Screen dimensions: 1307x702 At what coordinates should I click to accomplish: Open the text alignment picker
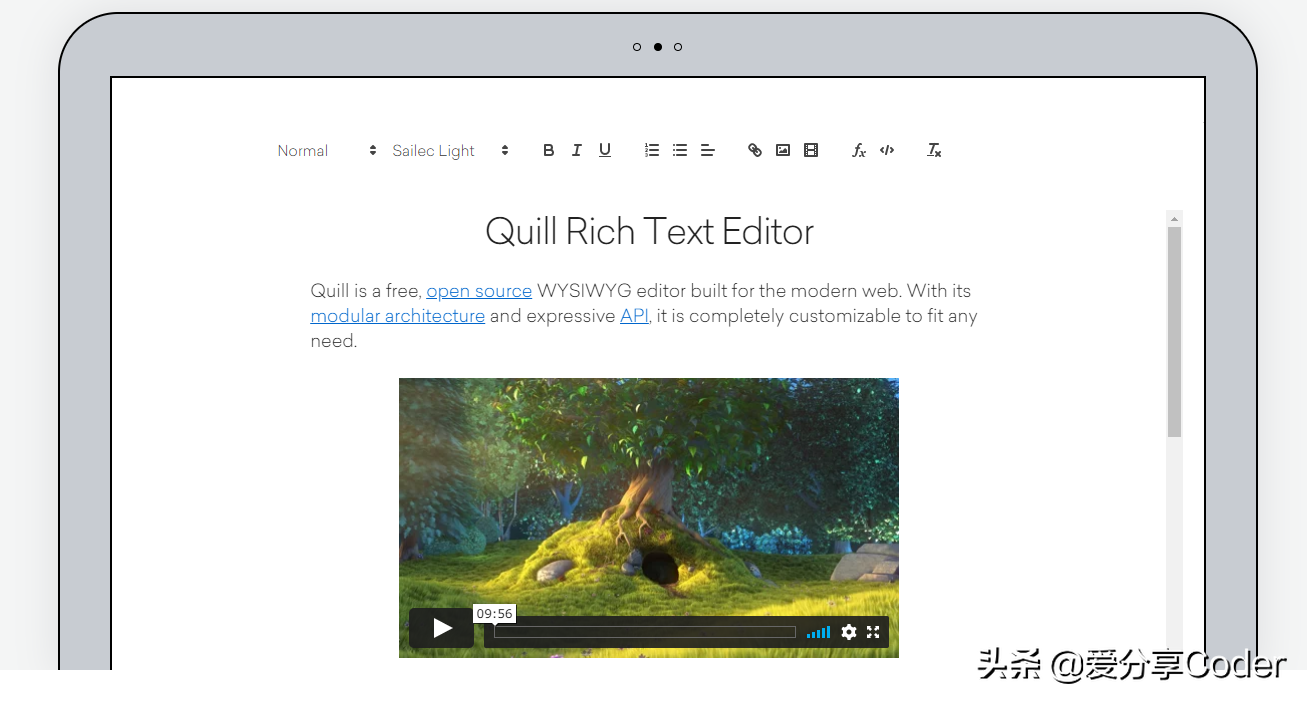pyautogui.click(x=708, y=150)
